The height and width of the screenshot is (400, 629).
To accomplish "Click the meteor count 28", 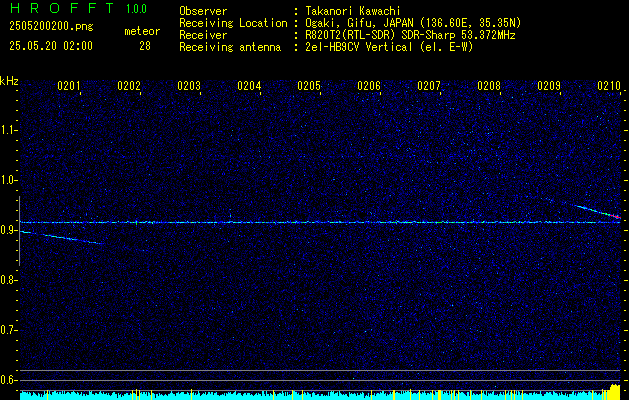I will point(145,46).
